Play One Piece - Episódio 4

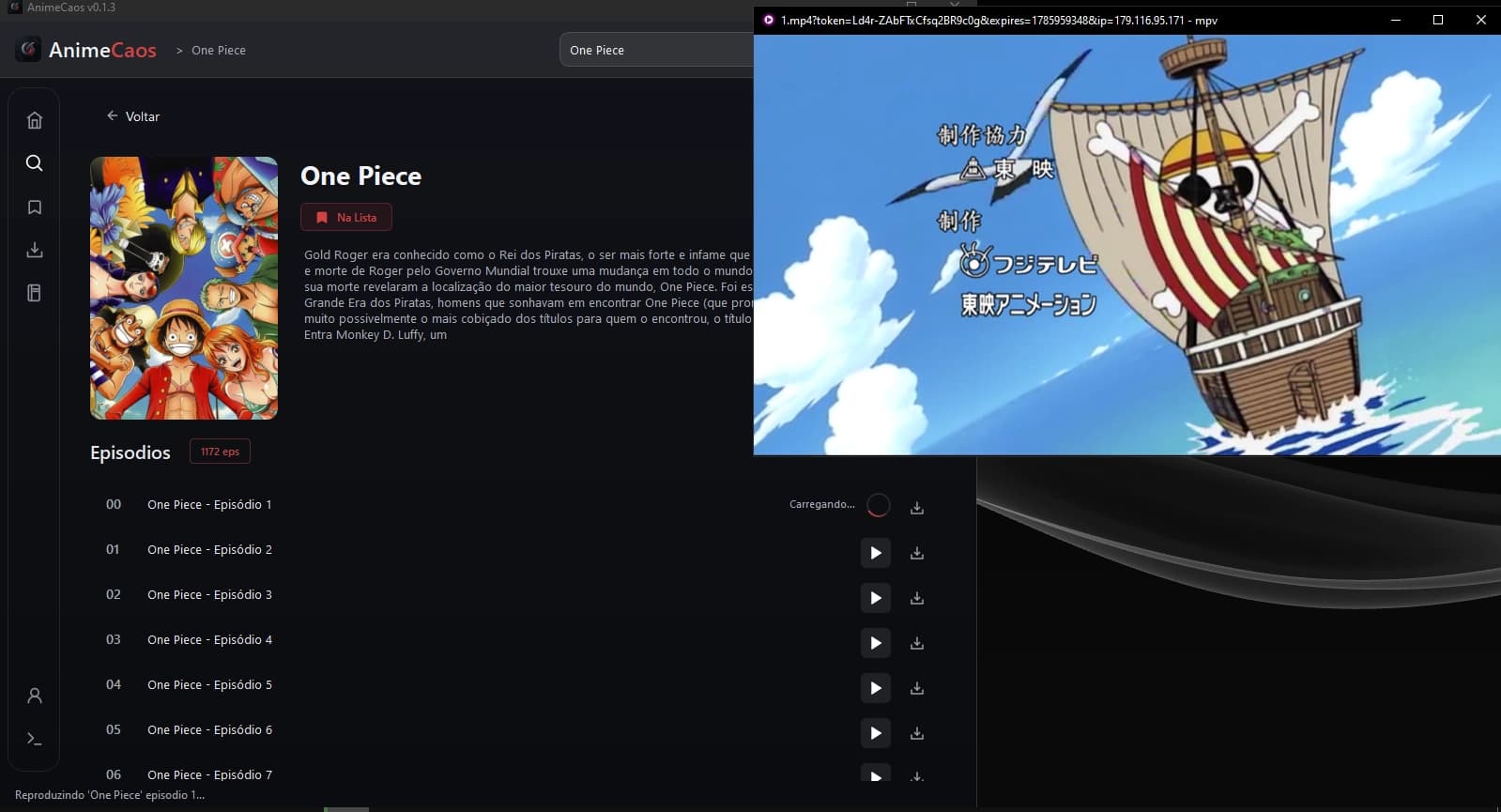pyautogui.click(x=876, y=643)
